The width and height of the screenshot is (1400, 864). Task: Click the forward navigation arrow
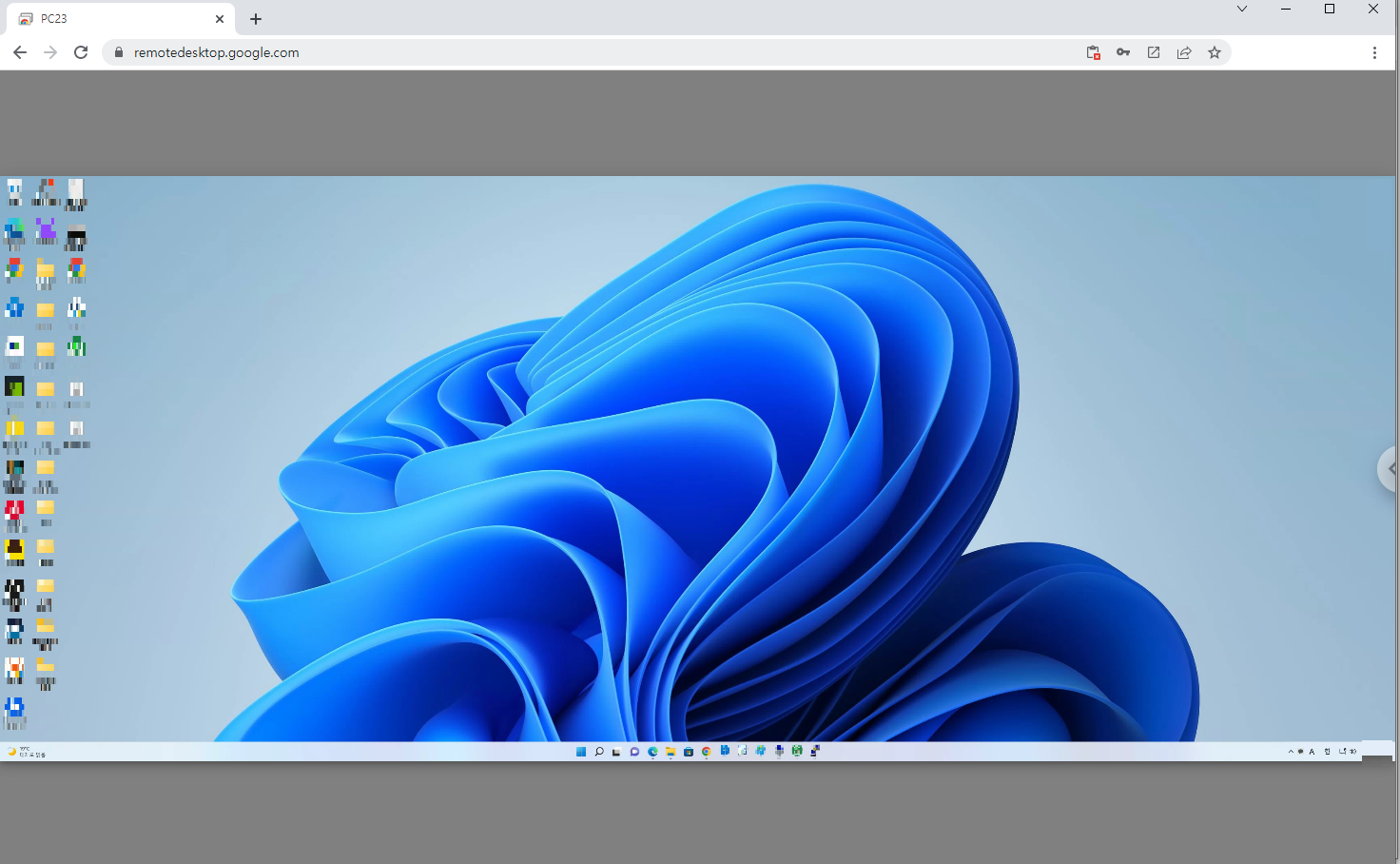point(50,52)
